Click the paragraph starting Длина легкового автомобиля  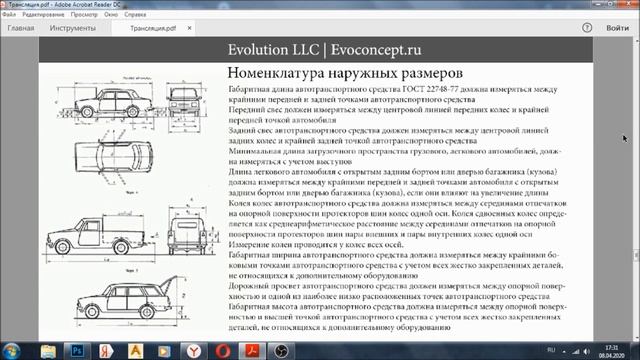tap(393, 182)
